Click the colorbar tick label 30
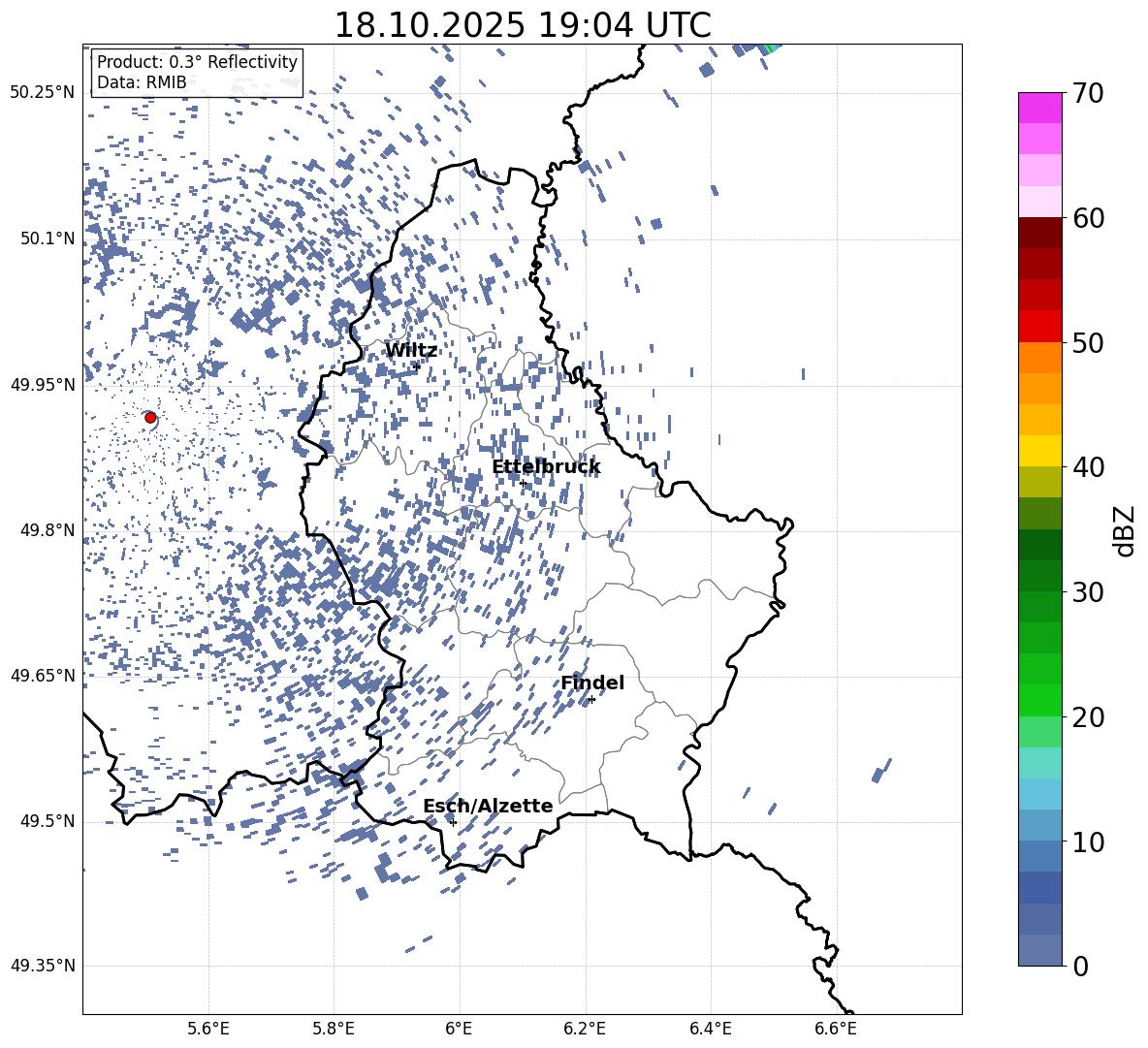This screenshot has width=1148, height=1048. [x=1088, y=592]
